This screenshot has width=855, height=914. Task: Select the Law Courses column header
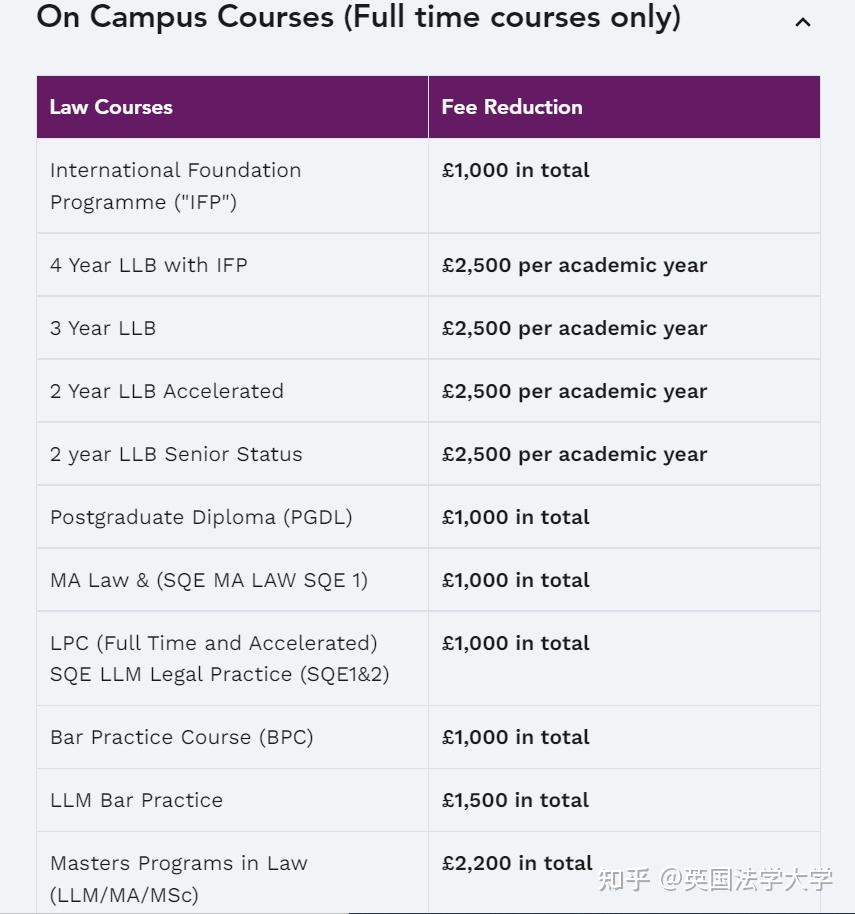pos(111,107)
